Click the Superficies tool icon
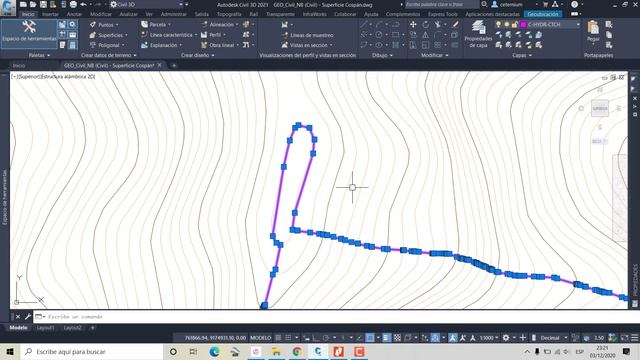The height and width of the screenshot is (360, 640). [x=93, y=35]
